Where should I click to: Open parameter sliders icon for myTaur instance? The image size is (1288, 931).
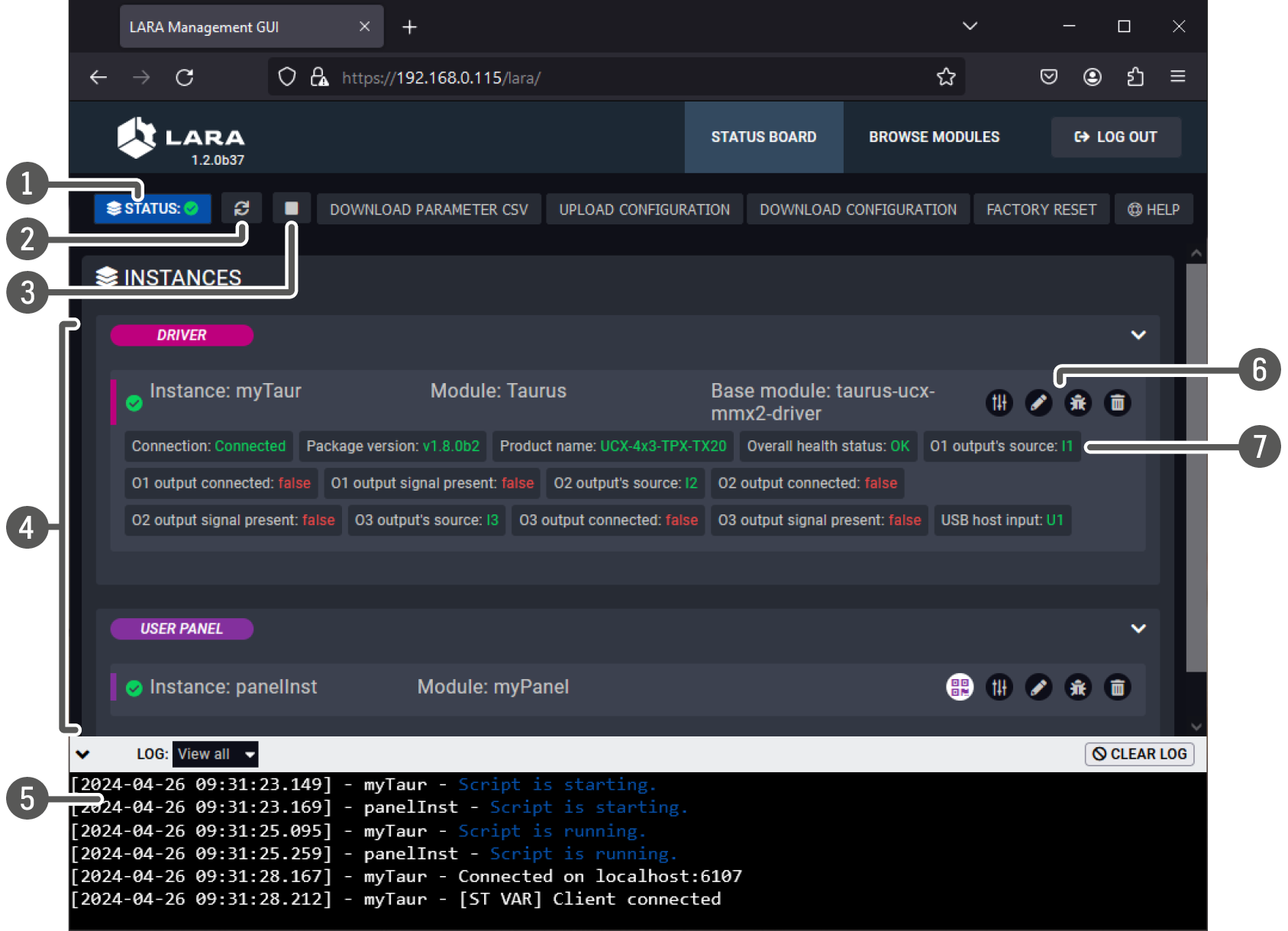point(999,402)
